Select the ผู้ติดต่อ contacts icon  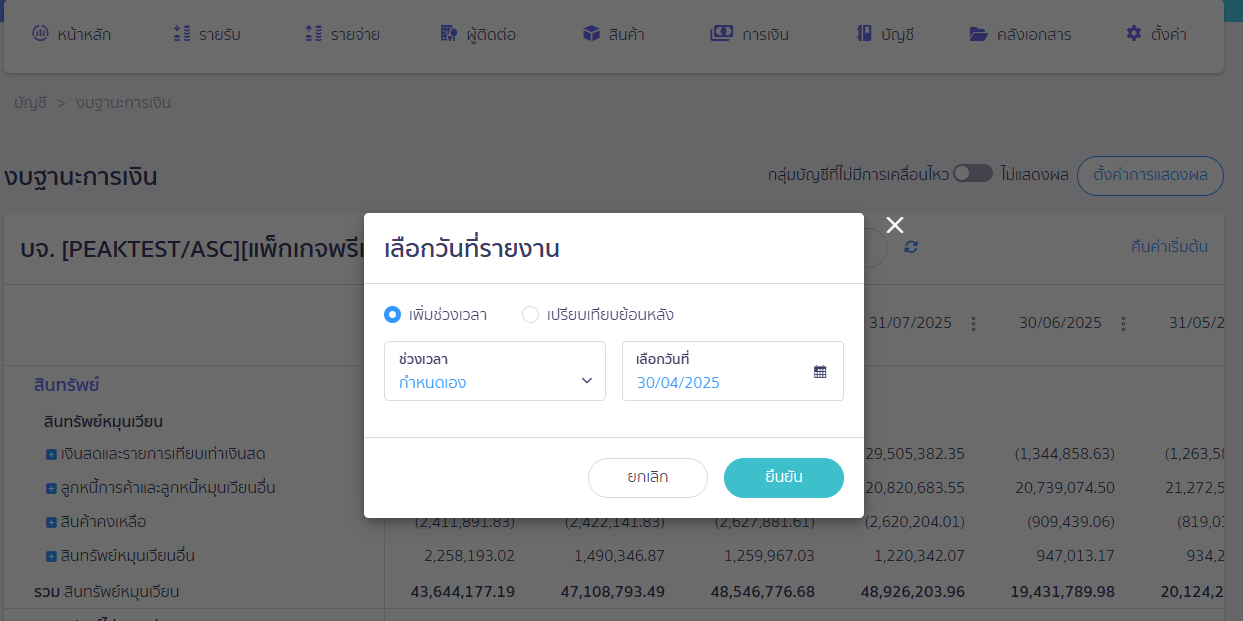click(447, 32)
